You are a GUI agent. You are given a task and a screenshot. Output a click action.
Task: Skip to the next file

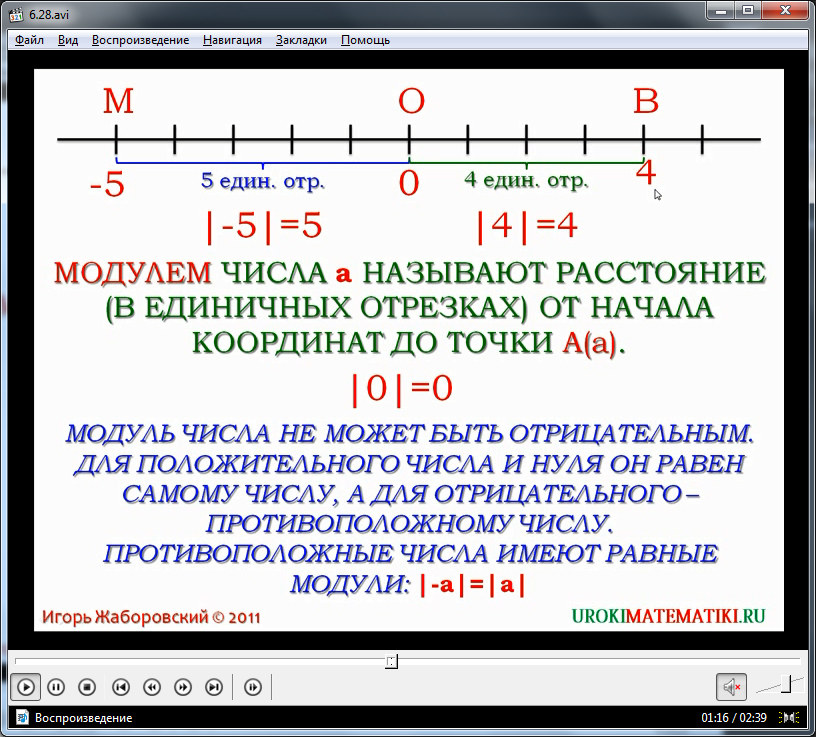(x=214, y=687)
